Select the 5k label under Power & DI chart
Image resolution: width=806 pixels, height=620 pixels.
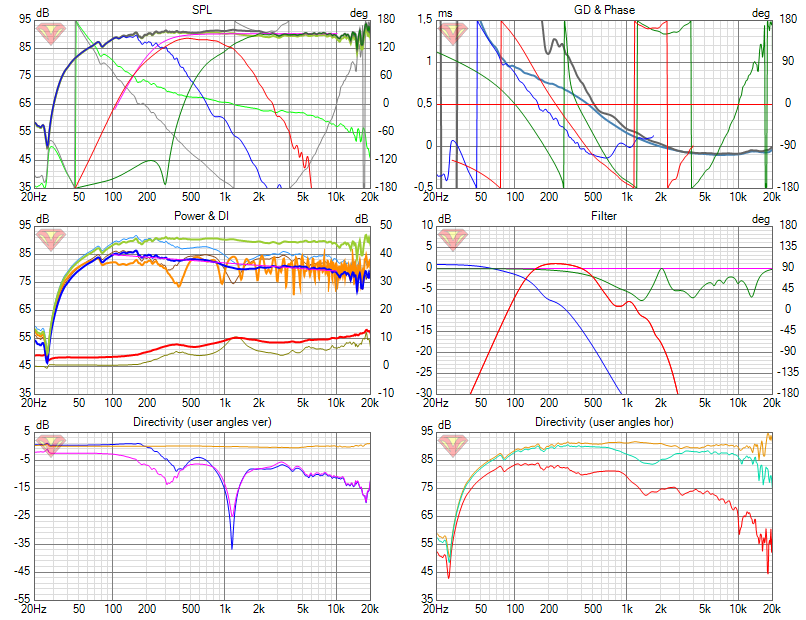pos(303,403)
